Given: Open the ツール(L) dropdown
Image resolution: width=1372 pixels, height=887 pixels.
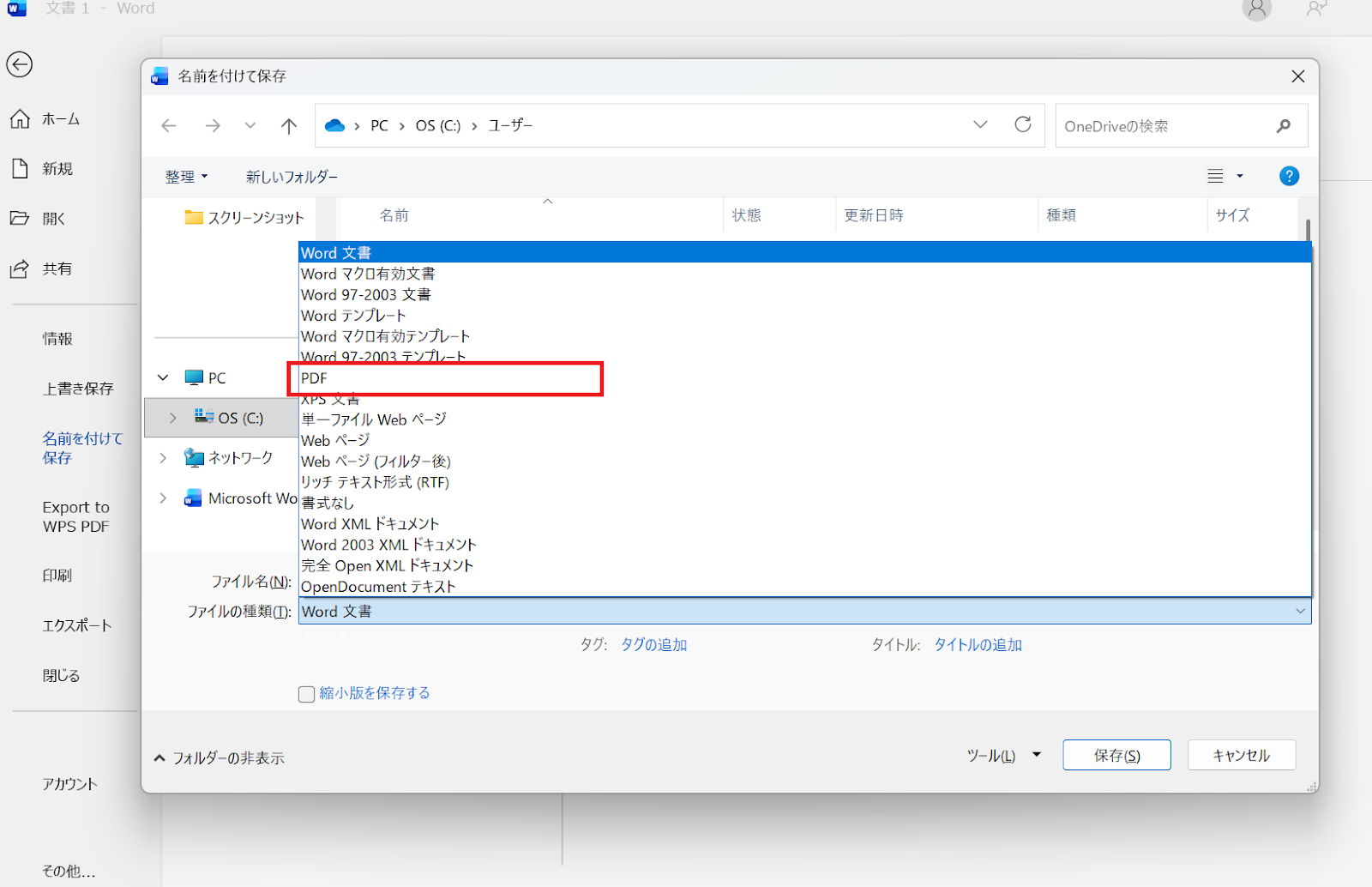Looking at the screenshot, I should click(x=1001, y=755).
